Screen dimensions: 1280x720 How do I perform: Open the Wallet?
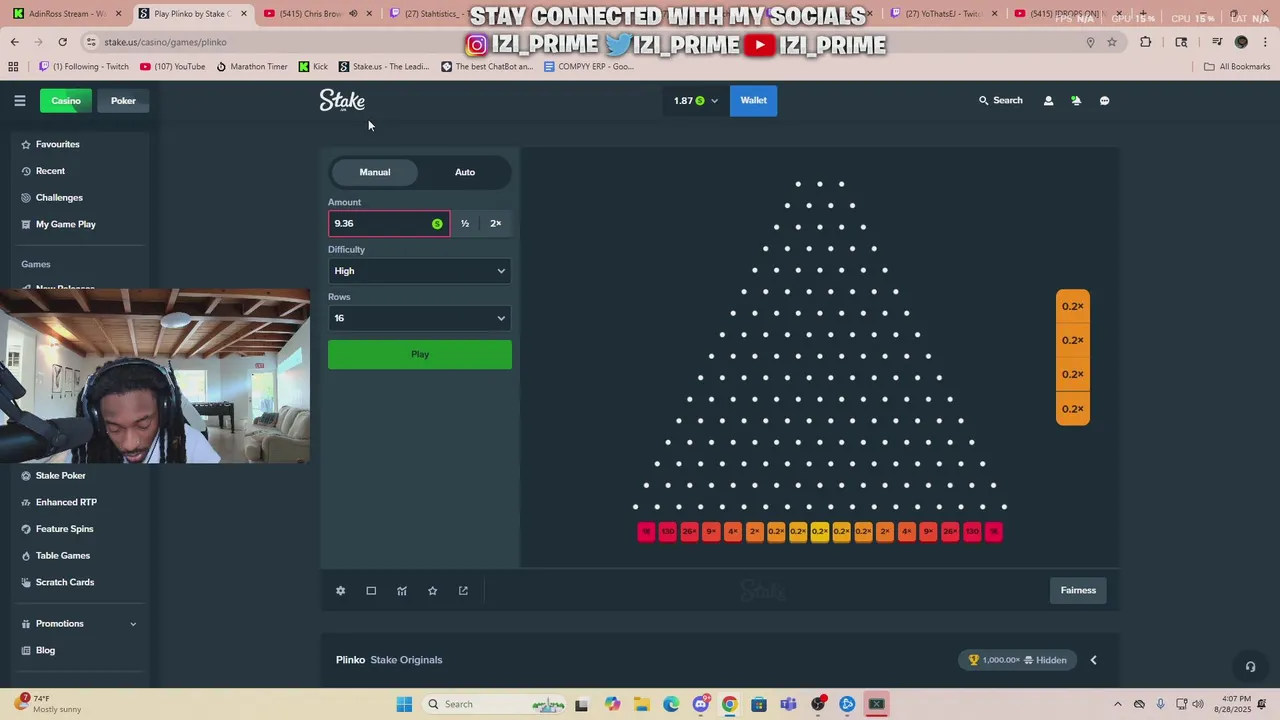tap(754, 101)
